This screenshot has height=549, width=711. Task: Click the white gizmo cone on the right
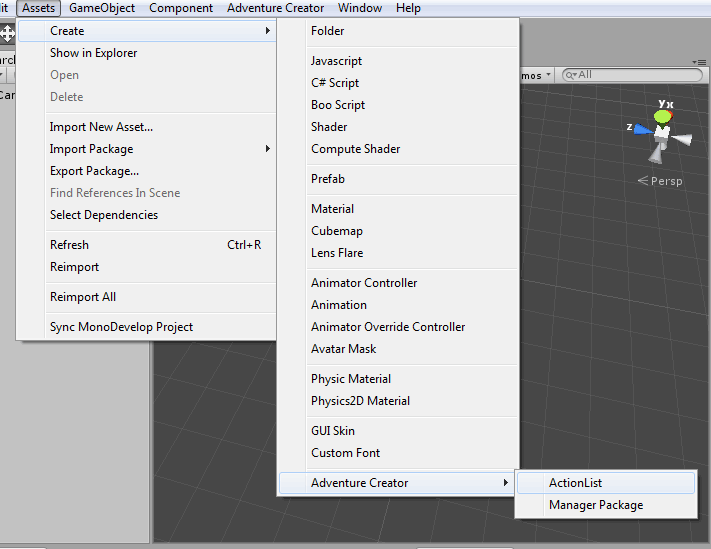(682, 139)
